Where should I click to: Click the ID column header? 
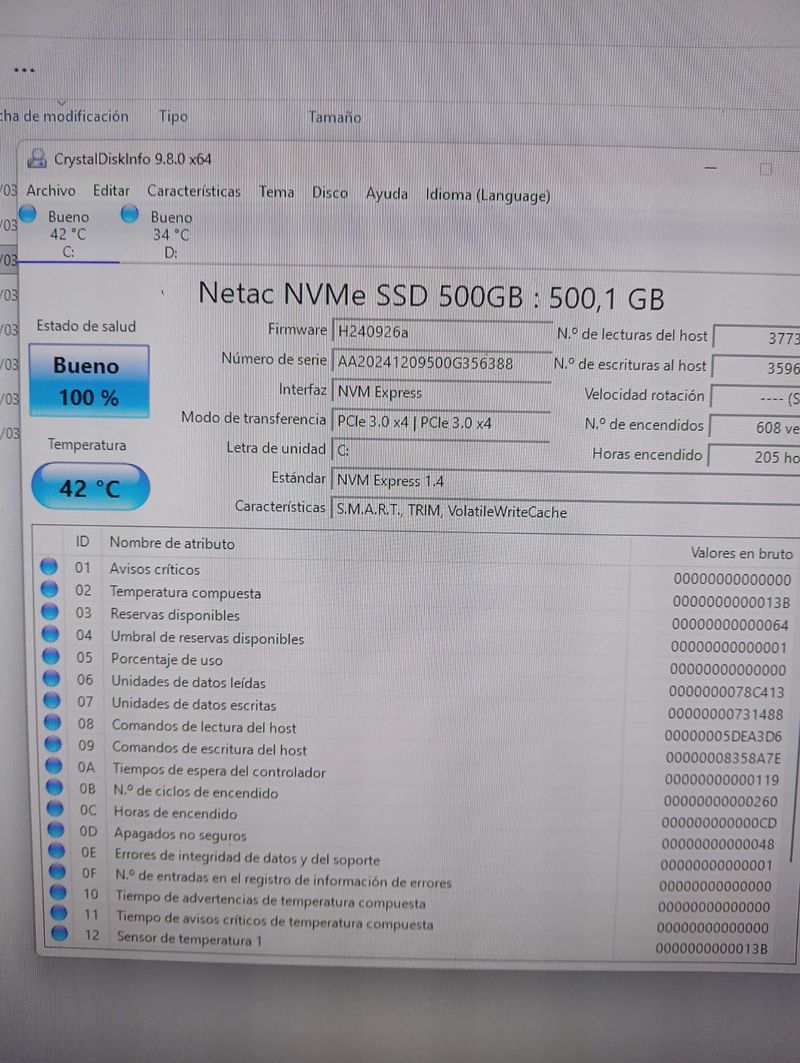pyautogui.click(x=82, y=542)
